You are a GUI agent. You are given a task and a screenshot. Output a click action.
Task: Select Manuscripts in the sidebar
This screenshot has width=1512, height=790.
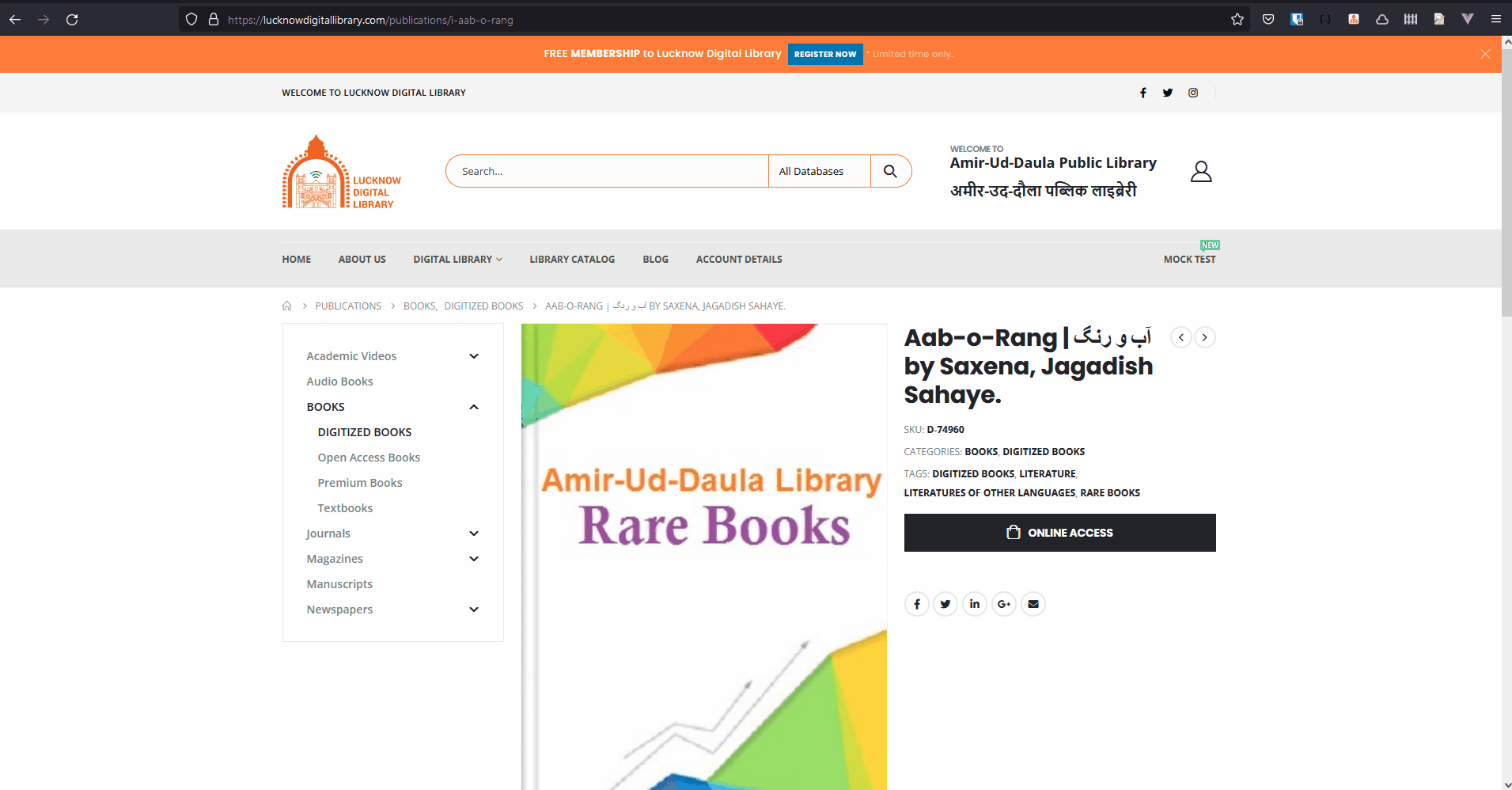(339, 584)
